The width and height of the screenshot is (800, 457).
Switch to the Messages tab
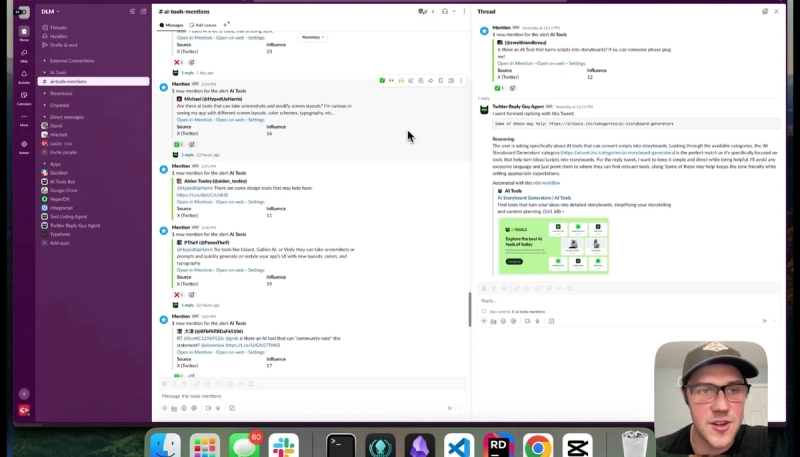click(x=171, y=25)
